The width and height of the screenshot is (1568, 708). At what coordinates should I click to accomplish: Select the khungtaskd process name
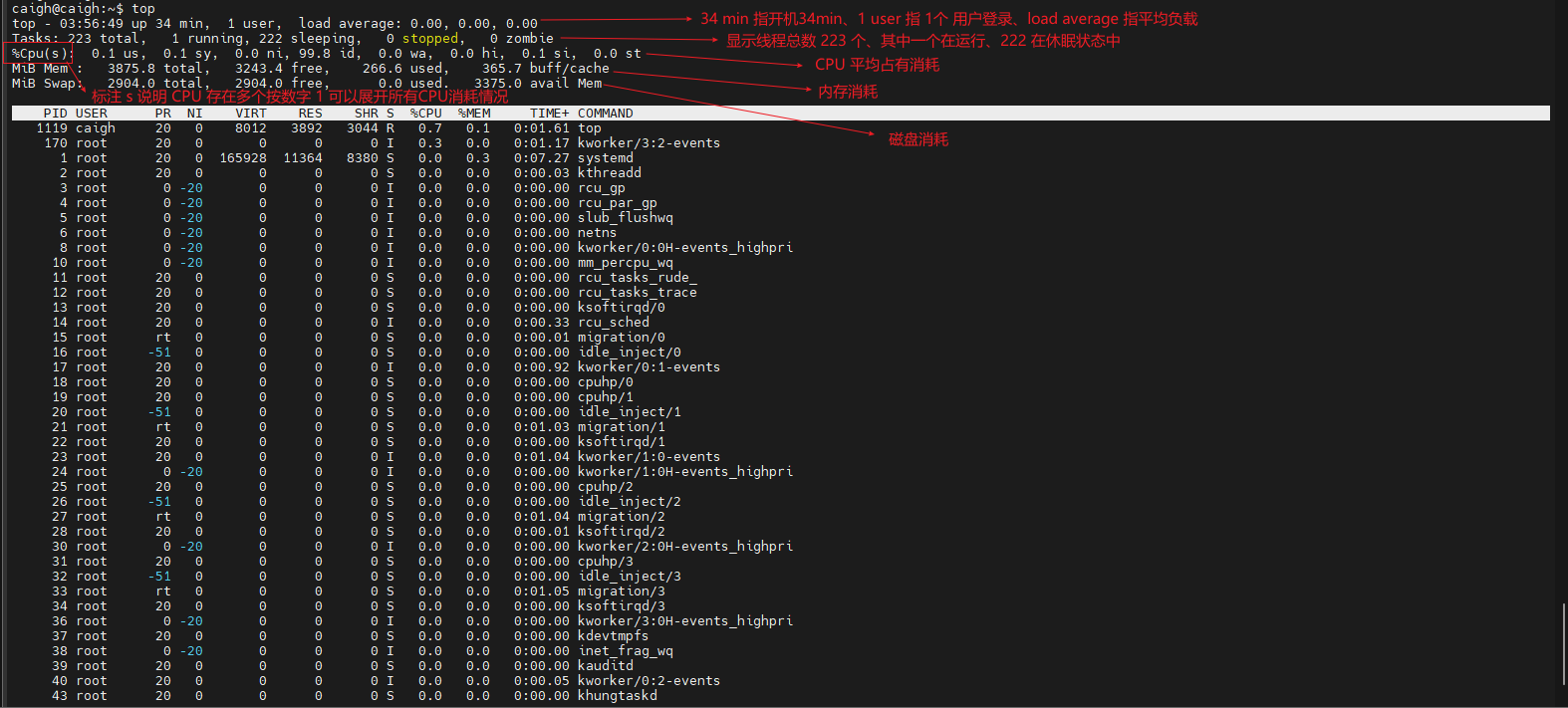[617, 696]
